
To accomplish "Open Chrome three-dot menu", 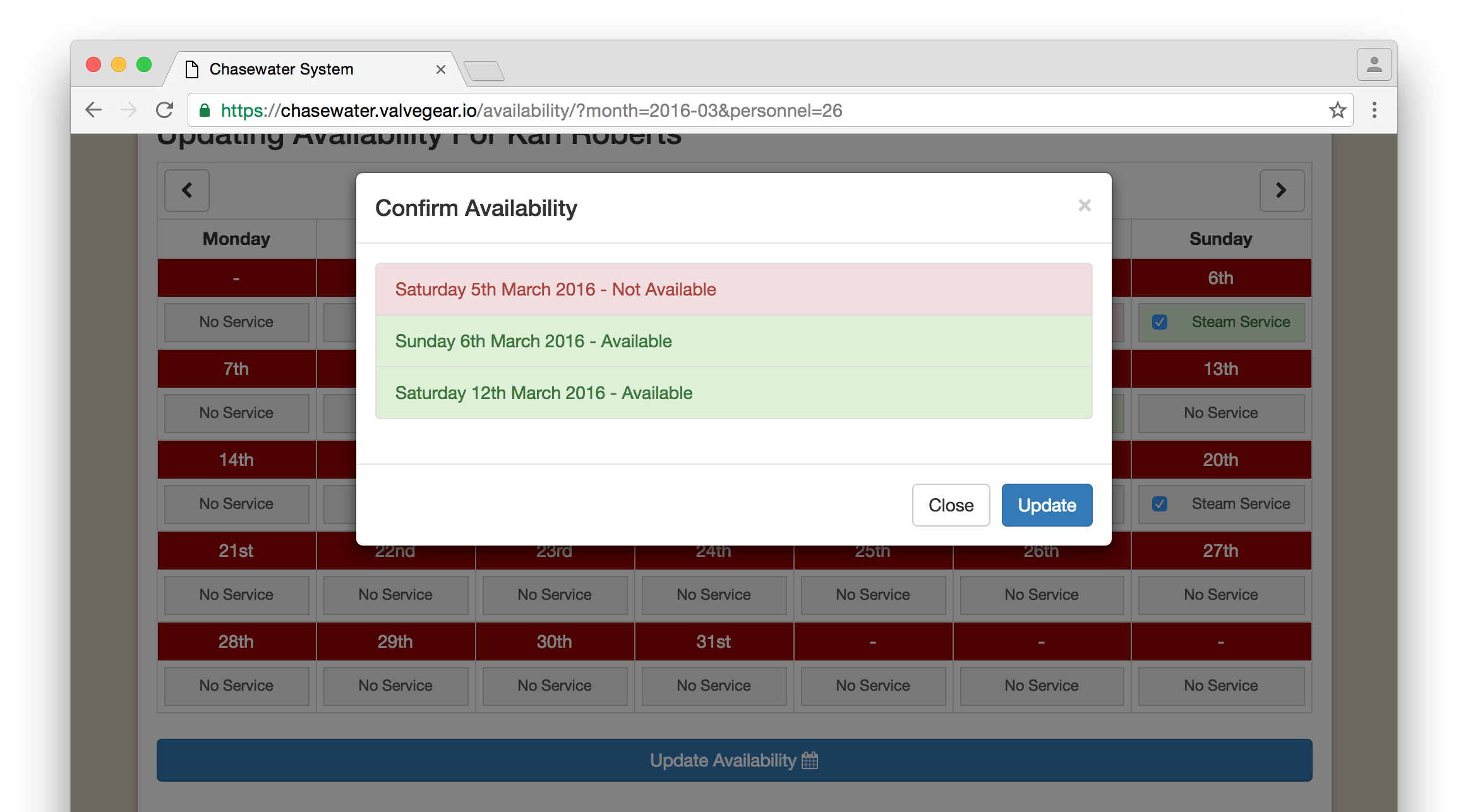I will pos(1374,110).
